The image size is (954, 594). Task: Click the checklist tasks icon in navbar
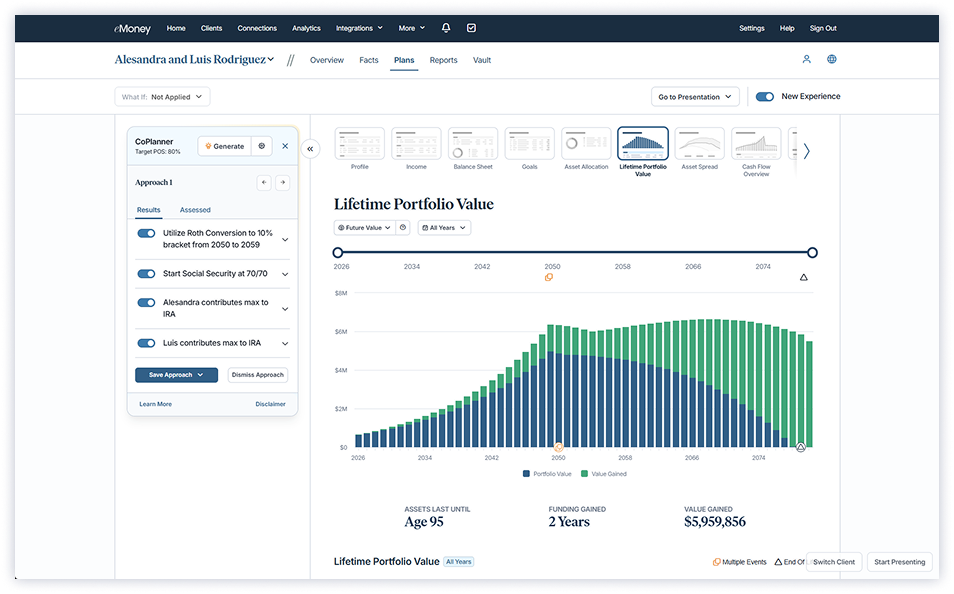tap(472, 28)
